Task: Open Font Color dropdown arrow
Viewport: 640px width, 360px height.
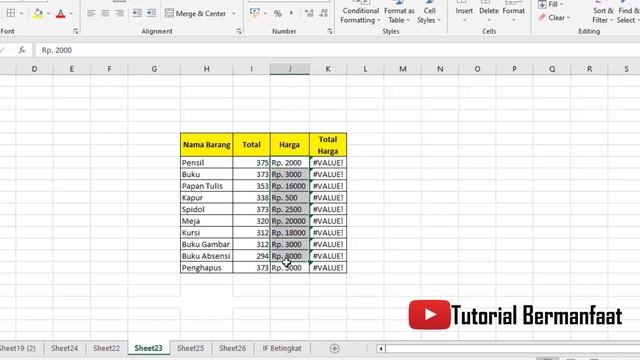Action: pos(71,13)
